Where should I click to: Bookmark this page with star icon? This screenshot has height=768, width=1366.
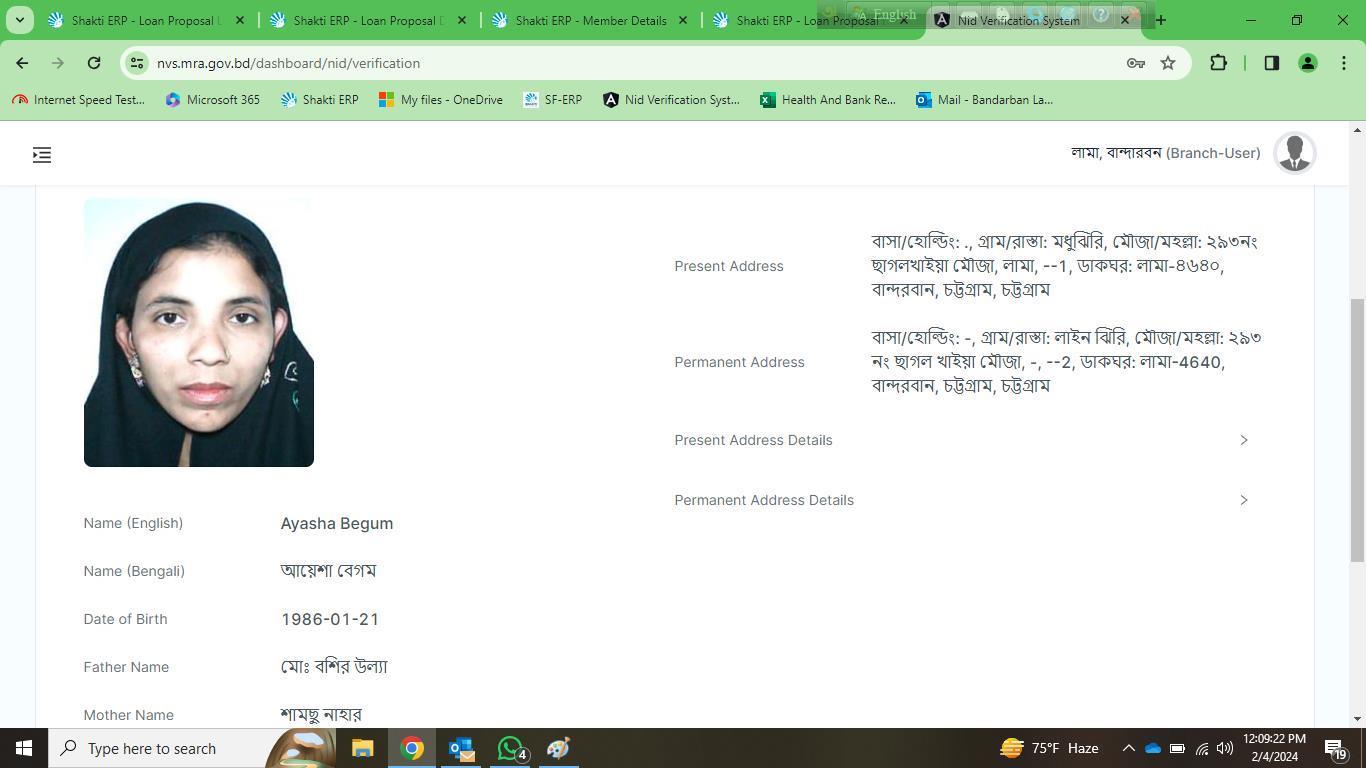coord(1168,63)
